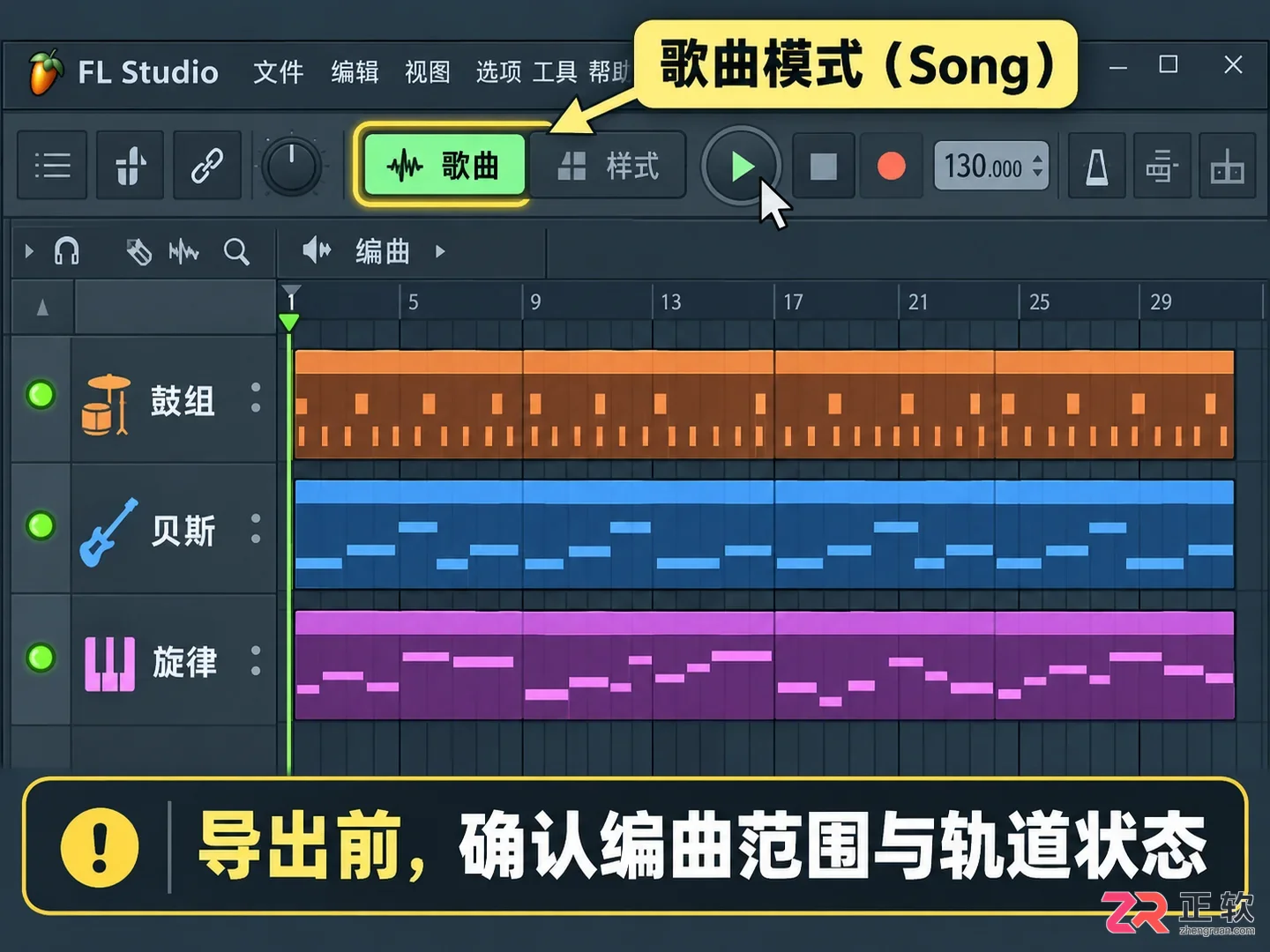Screen dimensions: 1270x952
Task: Open the 编辑 menu
Action: [x=355, y=71]
